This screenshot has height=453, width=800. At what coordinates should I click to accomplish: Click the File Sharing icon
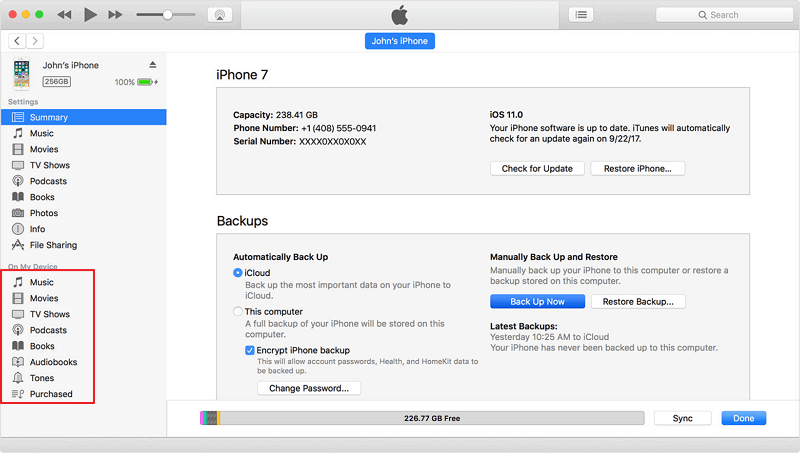[x=18, y=245]
